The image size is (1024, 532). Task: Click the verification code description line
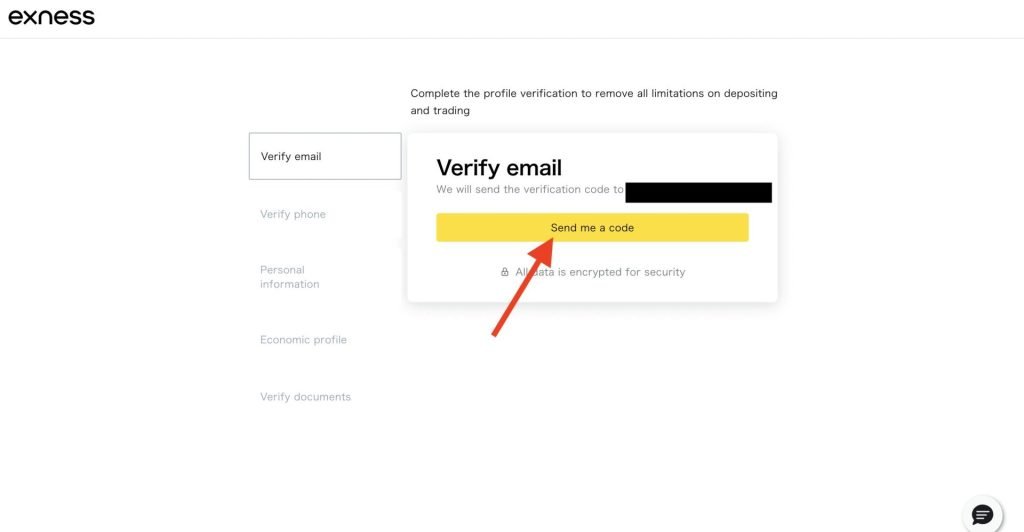tap(530, 189)
